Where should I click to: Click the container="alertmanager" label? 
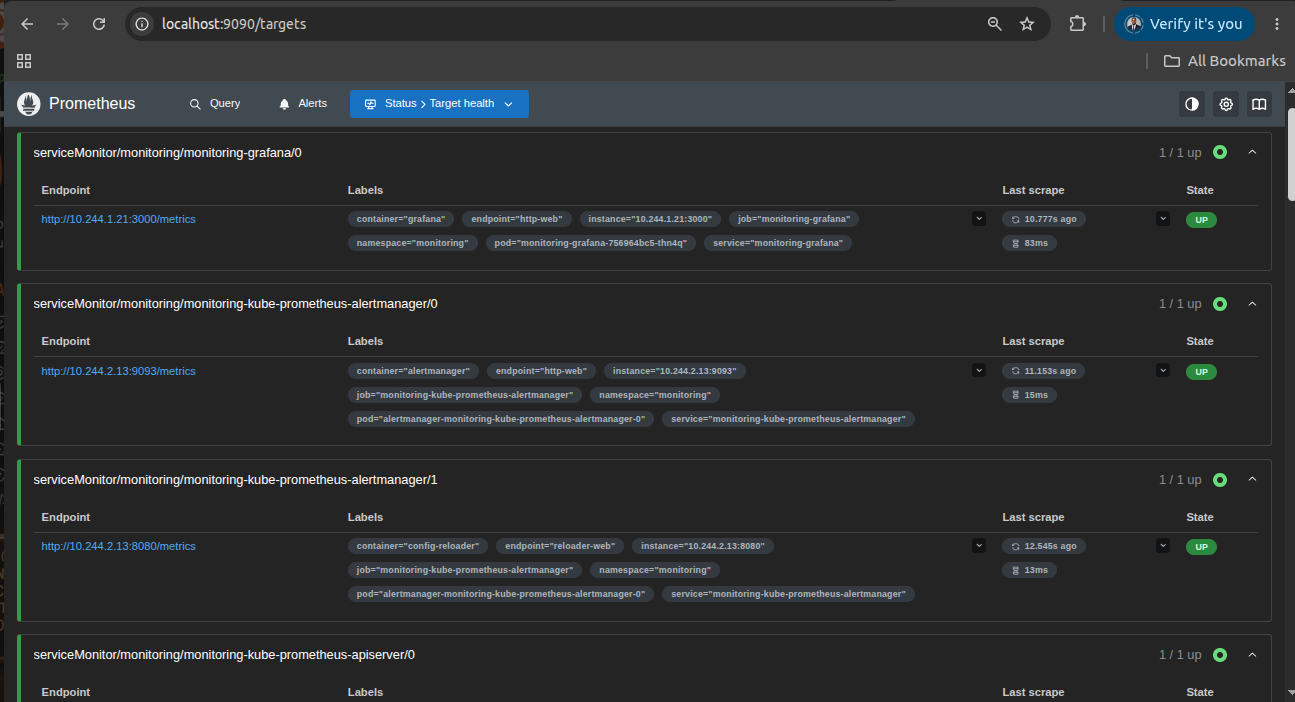(414, 371)
